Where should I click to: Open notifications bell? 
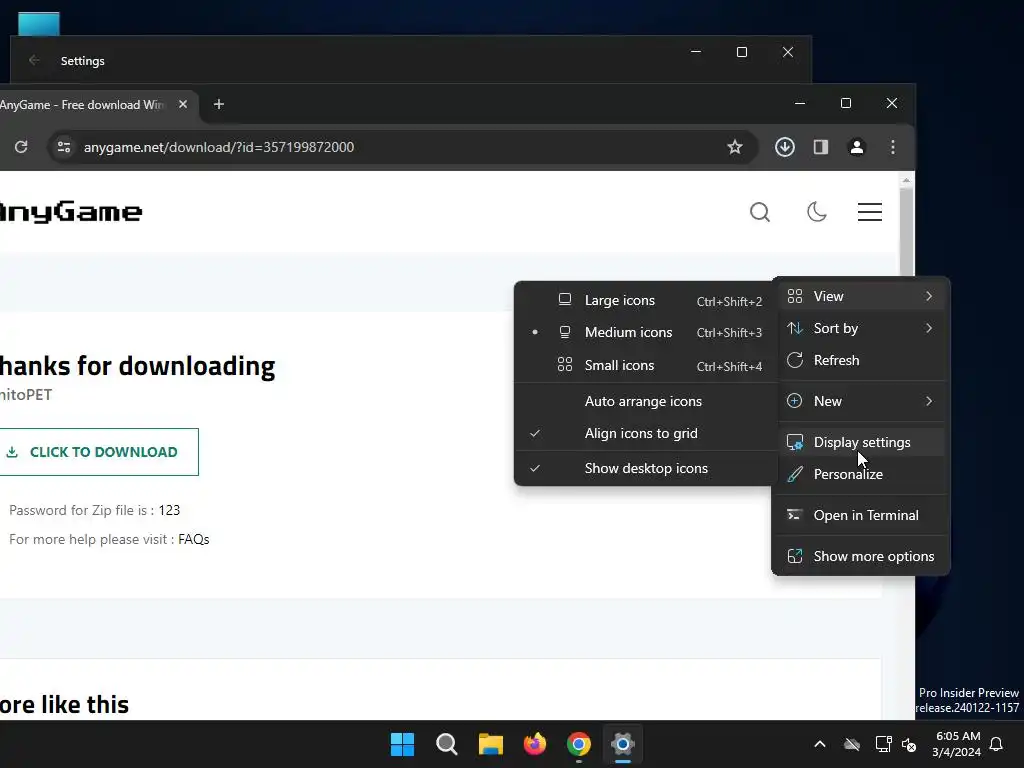pos(997,744)
